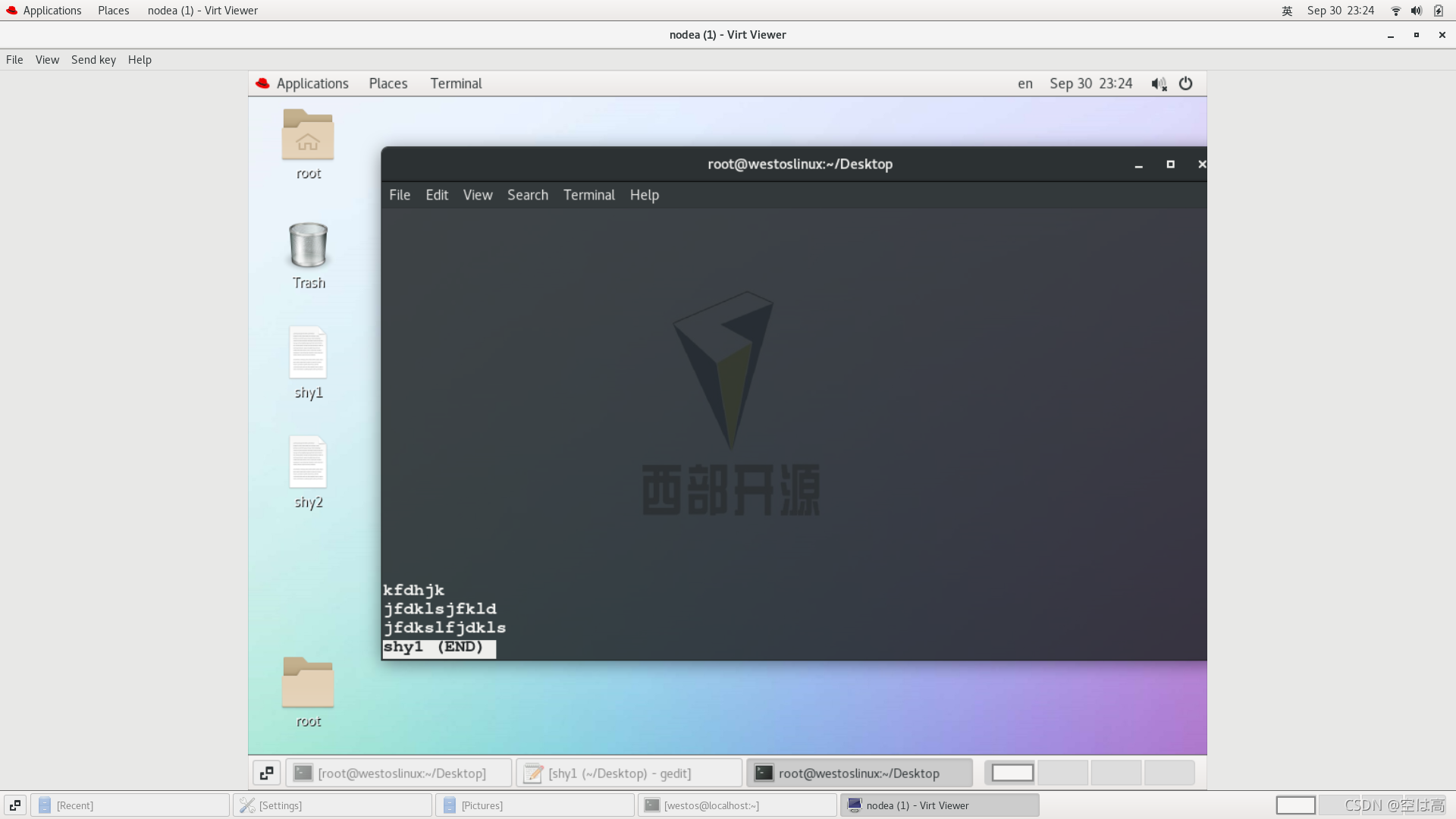Open the guest Terminal app menu in top bar

(x=456, y=83)
